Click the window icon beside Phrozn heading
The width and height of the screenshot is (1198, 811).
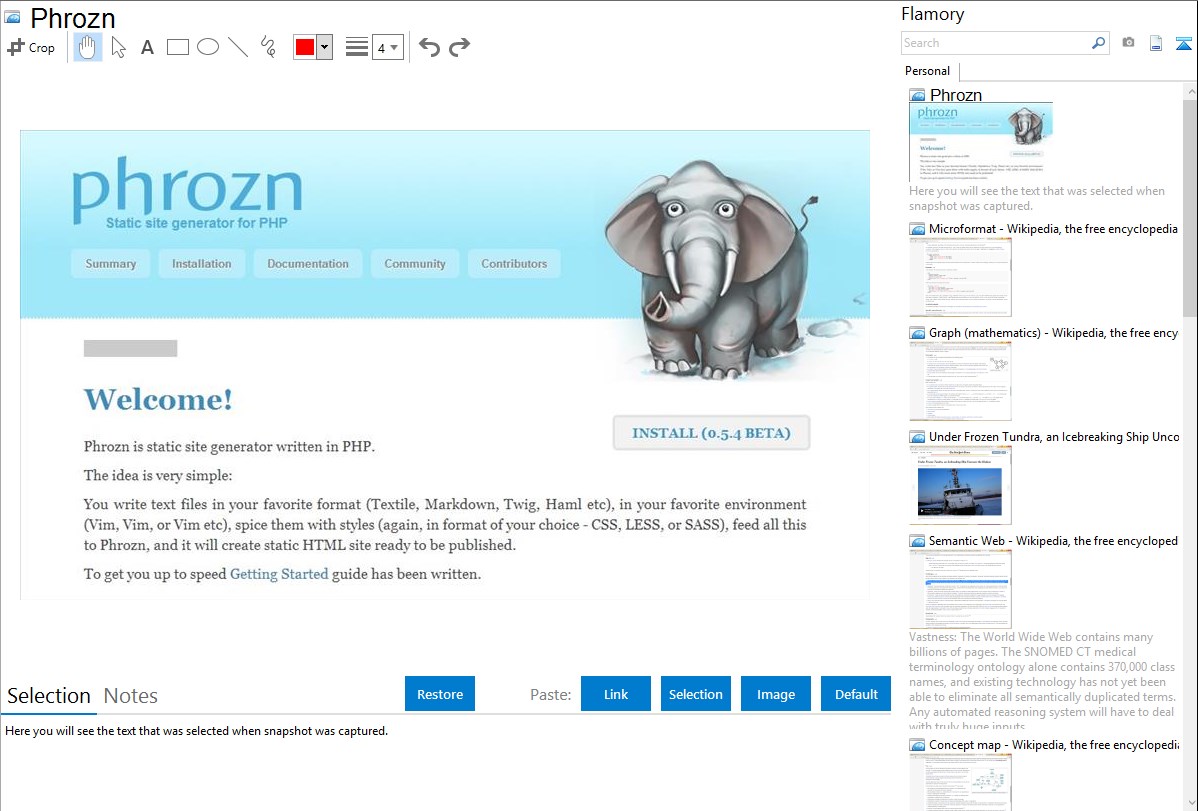(x=12, y=16)
